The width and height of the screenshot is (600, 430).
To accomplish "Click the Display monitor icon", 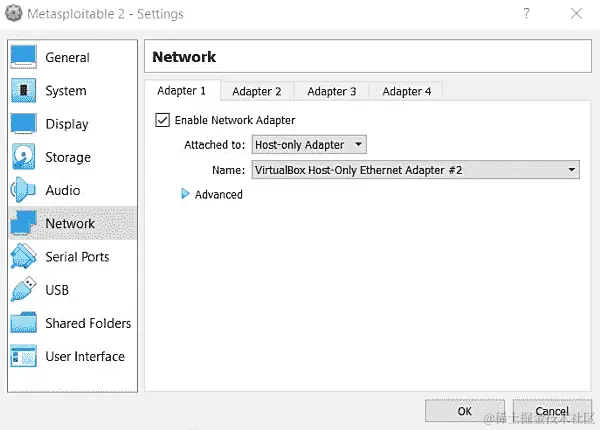I will 23,124.
